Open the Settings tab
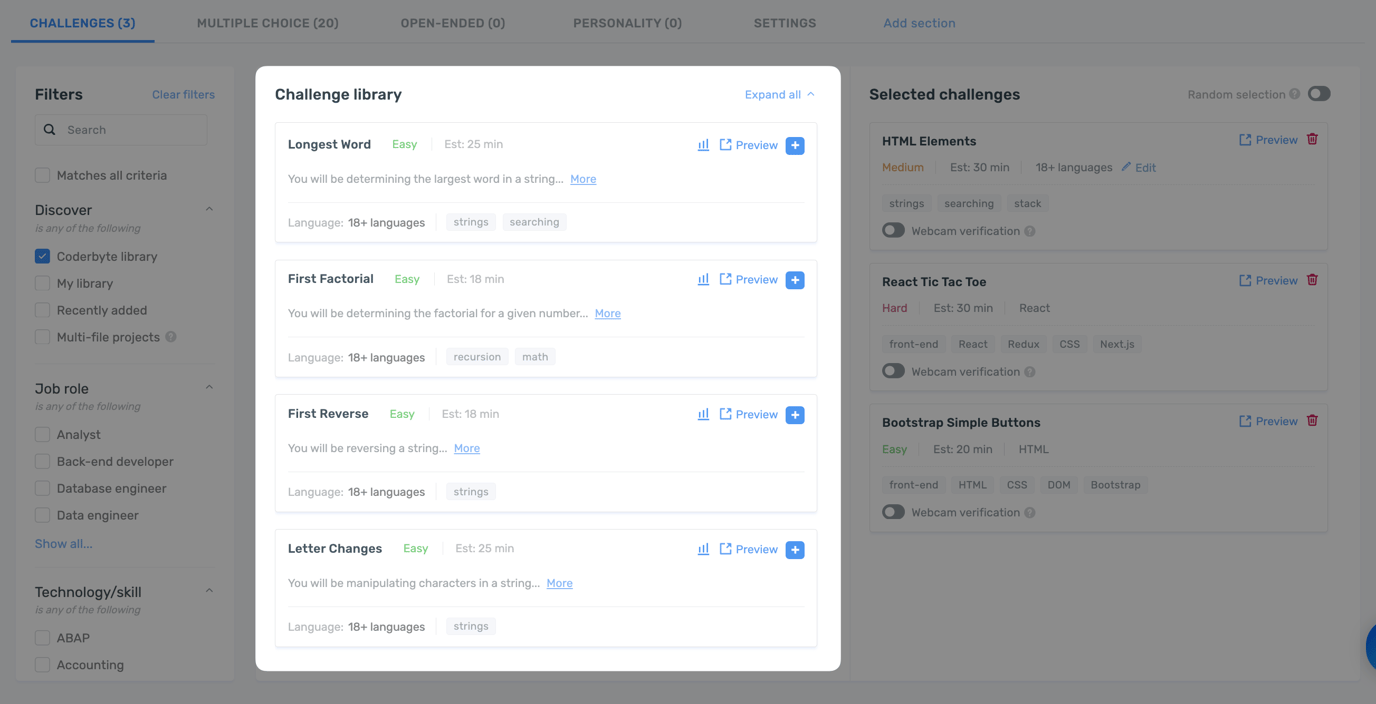This screenshot has width=1376, height=704. tap(784, 23)
